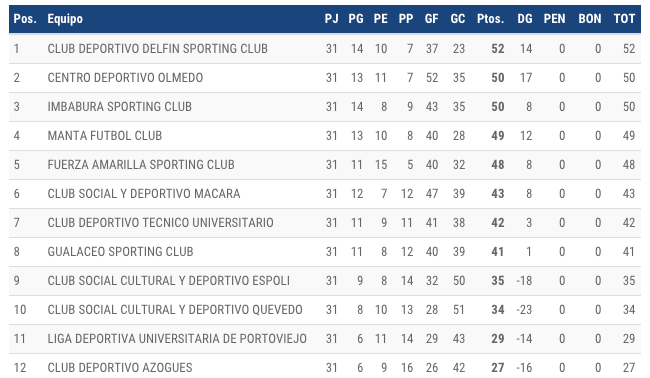Click Club Social Cultural y Deportivo Espoli
650x378 pixels.
(168, 281)
